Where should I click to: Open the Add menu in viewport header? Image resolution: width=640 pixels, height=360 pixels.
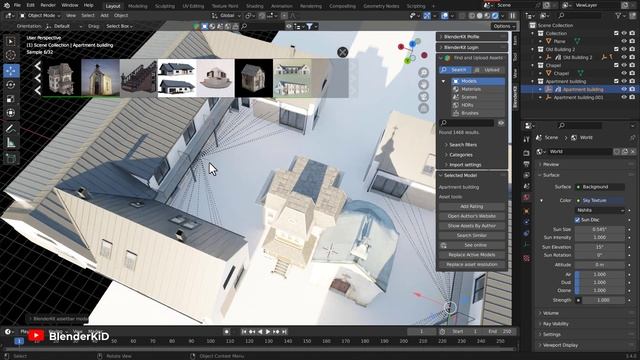pyautogui.click(x=104, y=16)
